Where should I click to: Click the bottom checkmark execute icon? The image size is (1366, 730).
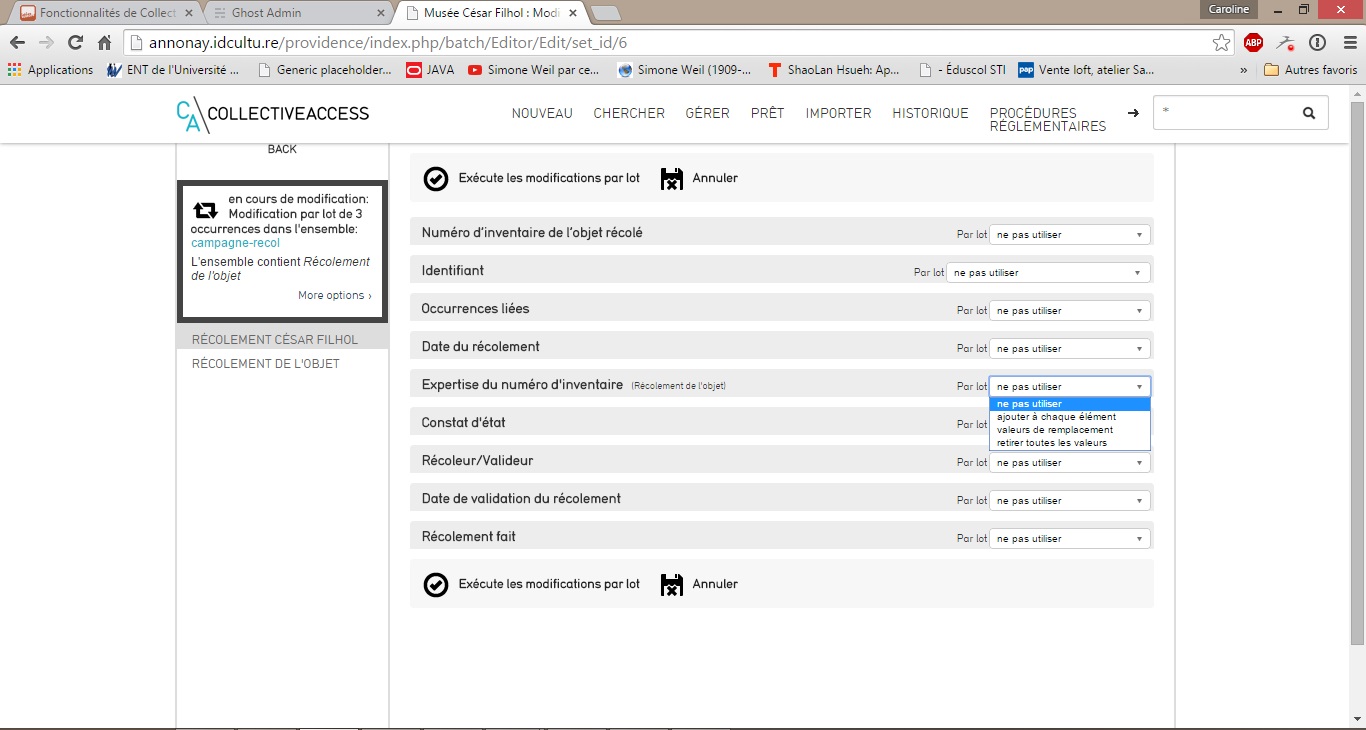tap(436, 585)
